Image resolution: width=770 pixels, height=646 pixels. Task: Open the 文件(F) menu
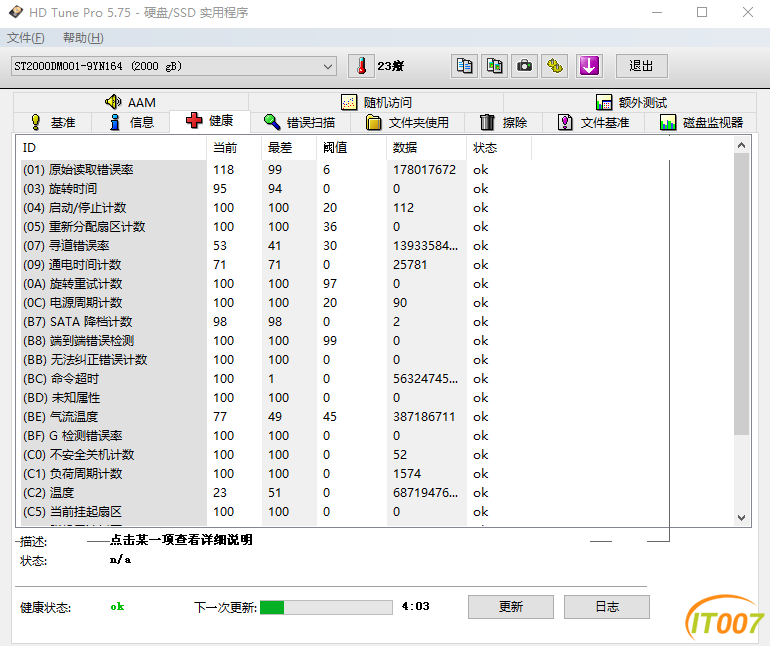click(26, 38)
